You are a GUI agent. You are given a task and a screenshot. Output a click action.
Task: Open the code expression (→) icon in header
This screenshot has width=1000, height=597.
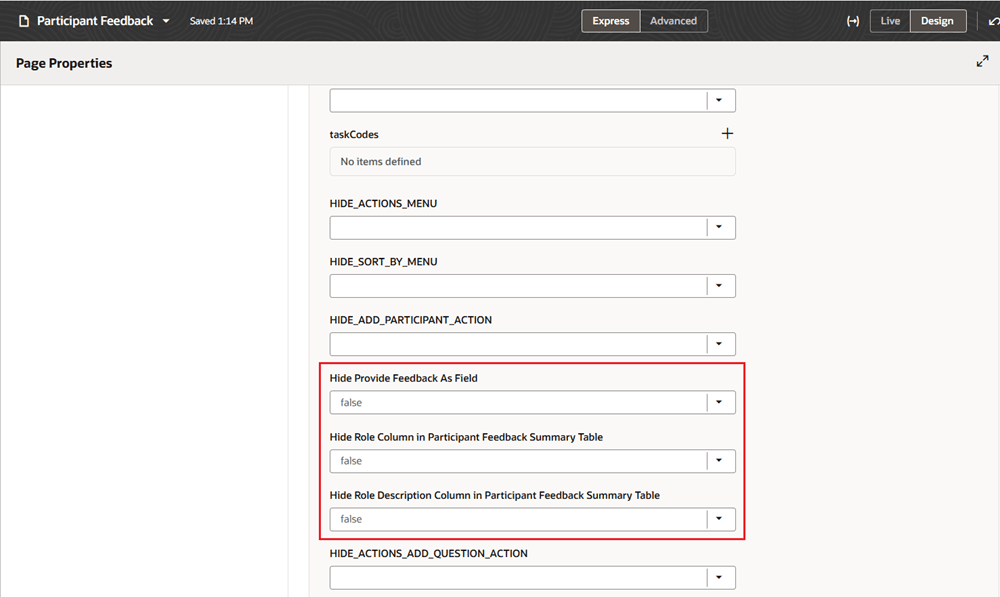(853, 20)
